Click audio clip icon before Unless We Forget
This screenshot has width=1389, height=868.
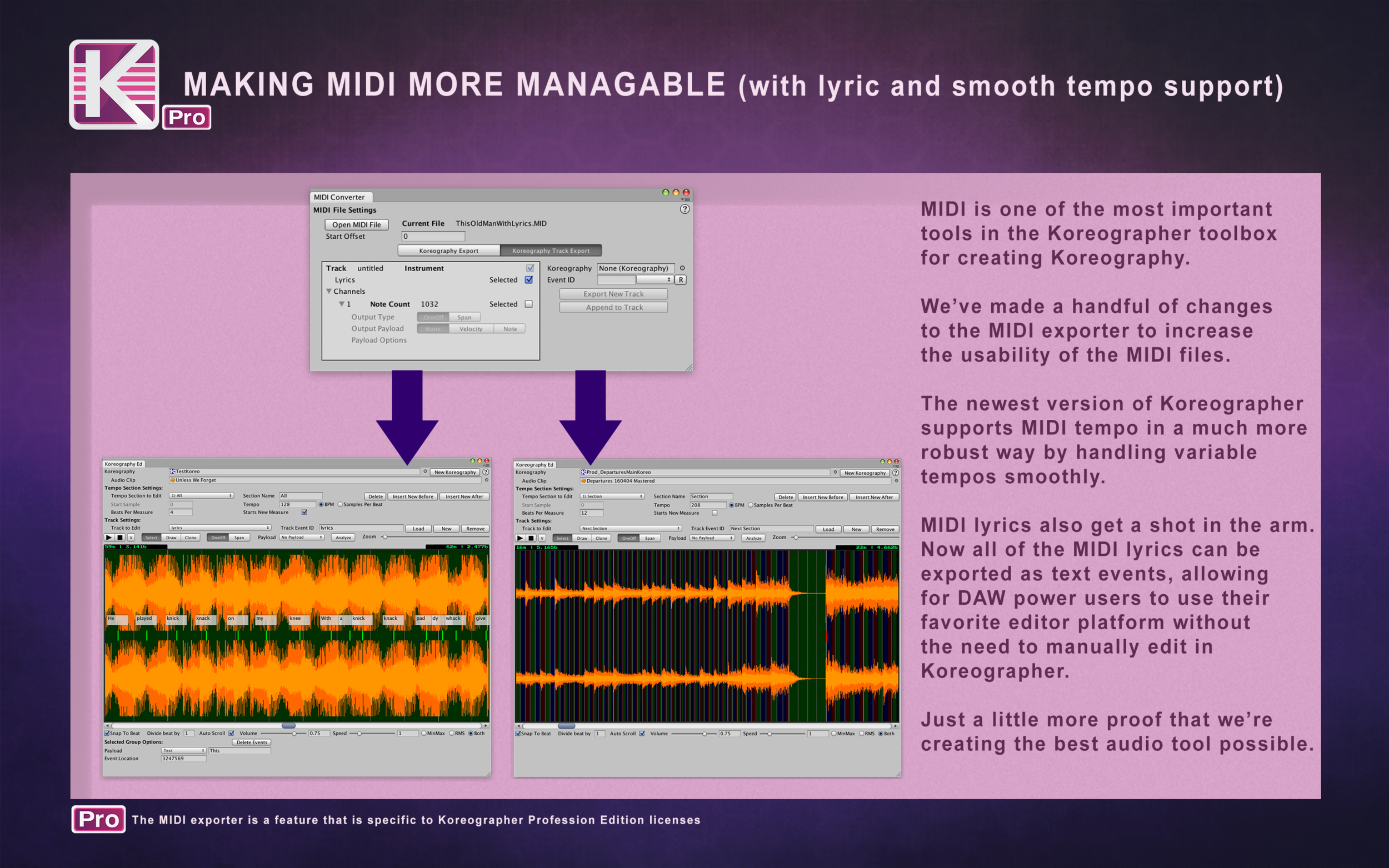[x=172, y=480]
